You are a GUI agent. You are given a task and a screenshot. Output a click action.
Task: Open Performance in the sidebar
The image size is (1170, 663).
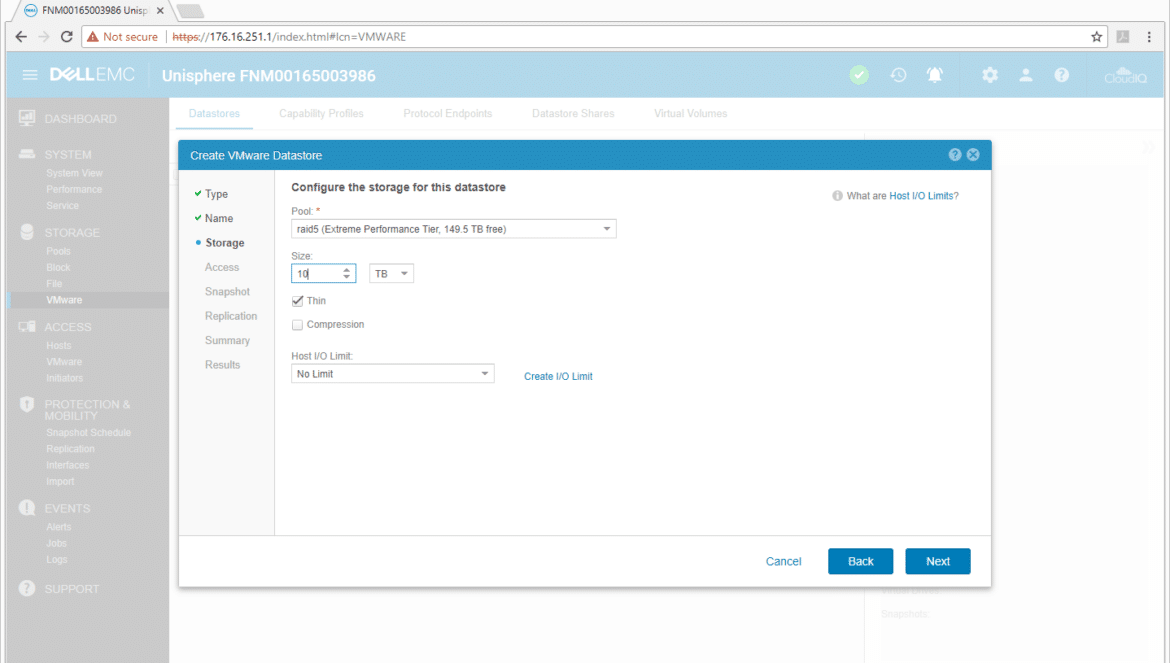pyautogui.click(x=74, y=189)
